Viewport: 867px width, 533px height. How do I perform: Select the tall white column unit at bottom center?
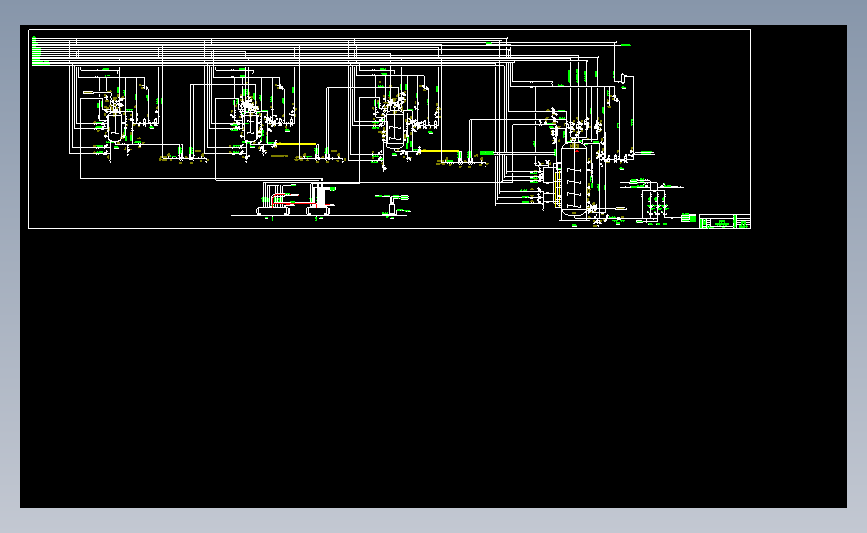coord(321,197)
